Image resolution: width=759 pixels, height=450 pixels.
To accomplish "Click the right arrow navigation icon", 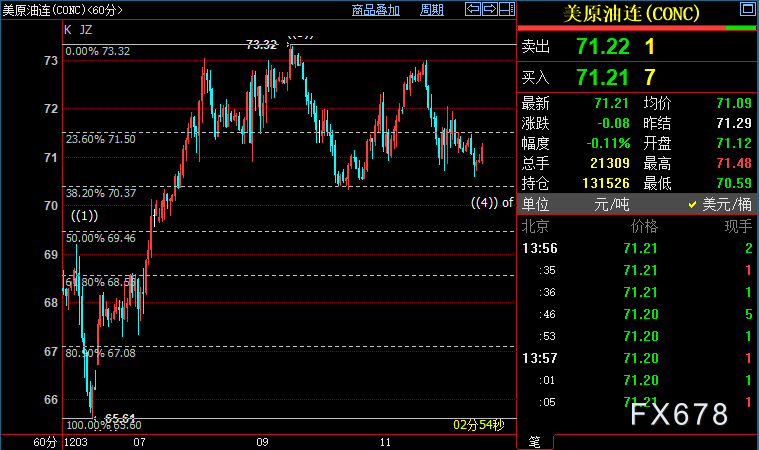I will (x=489, y=9).
